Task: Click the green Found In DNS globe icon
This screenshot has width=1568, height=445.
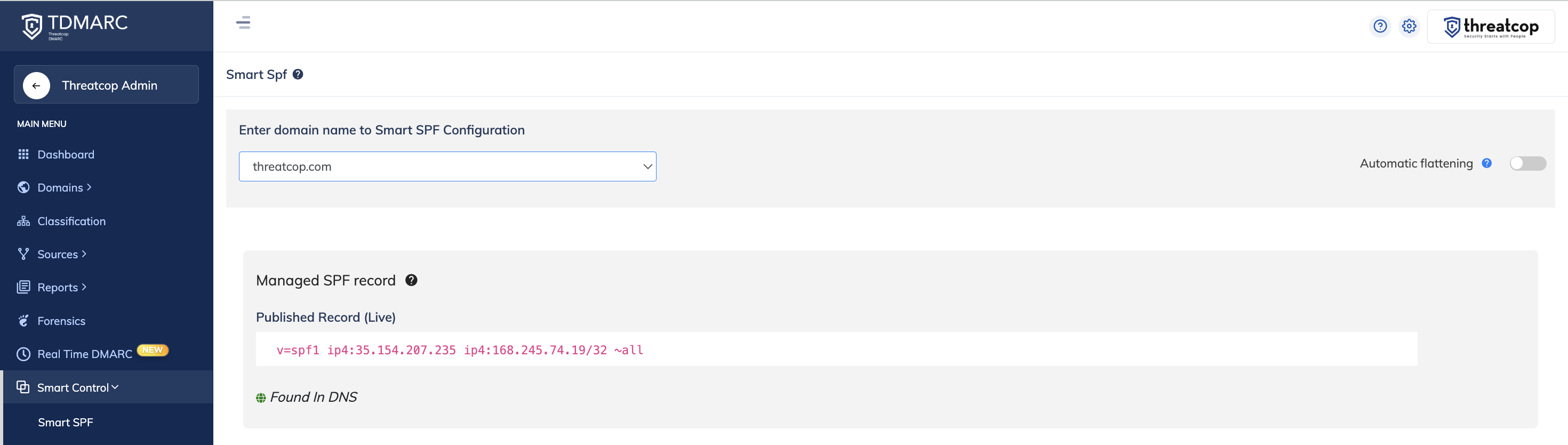Action: 261,398
